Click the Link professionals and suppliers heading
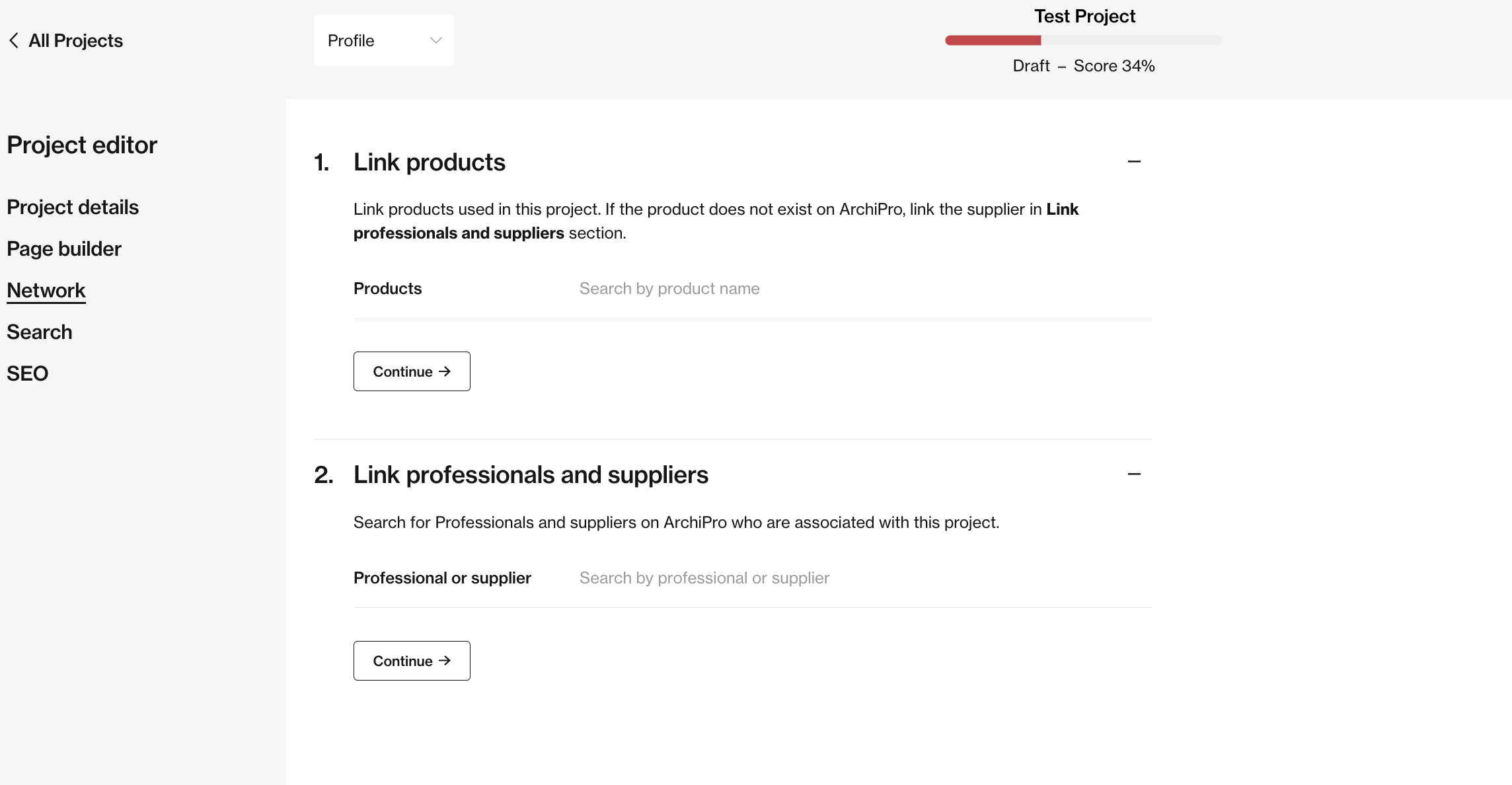This screenshot has width=1512, height=785. coord(531,475)
